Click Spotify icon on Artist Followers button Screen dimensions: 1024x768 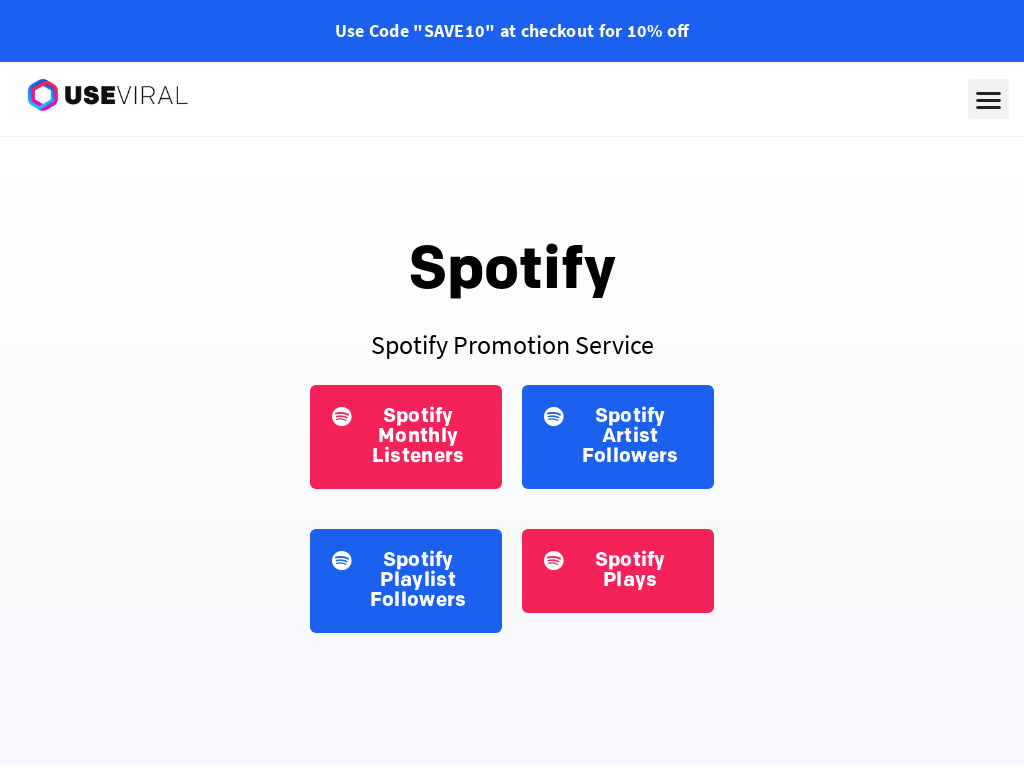click(554, 416)
